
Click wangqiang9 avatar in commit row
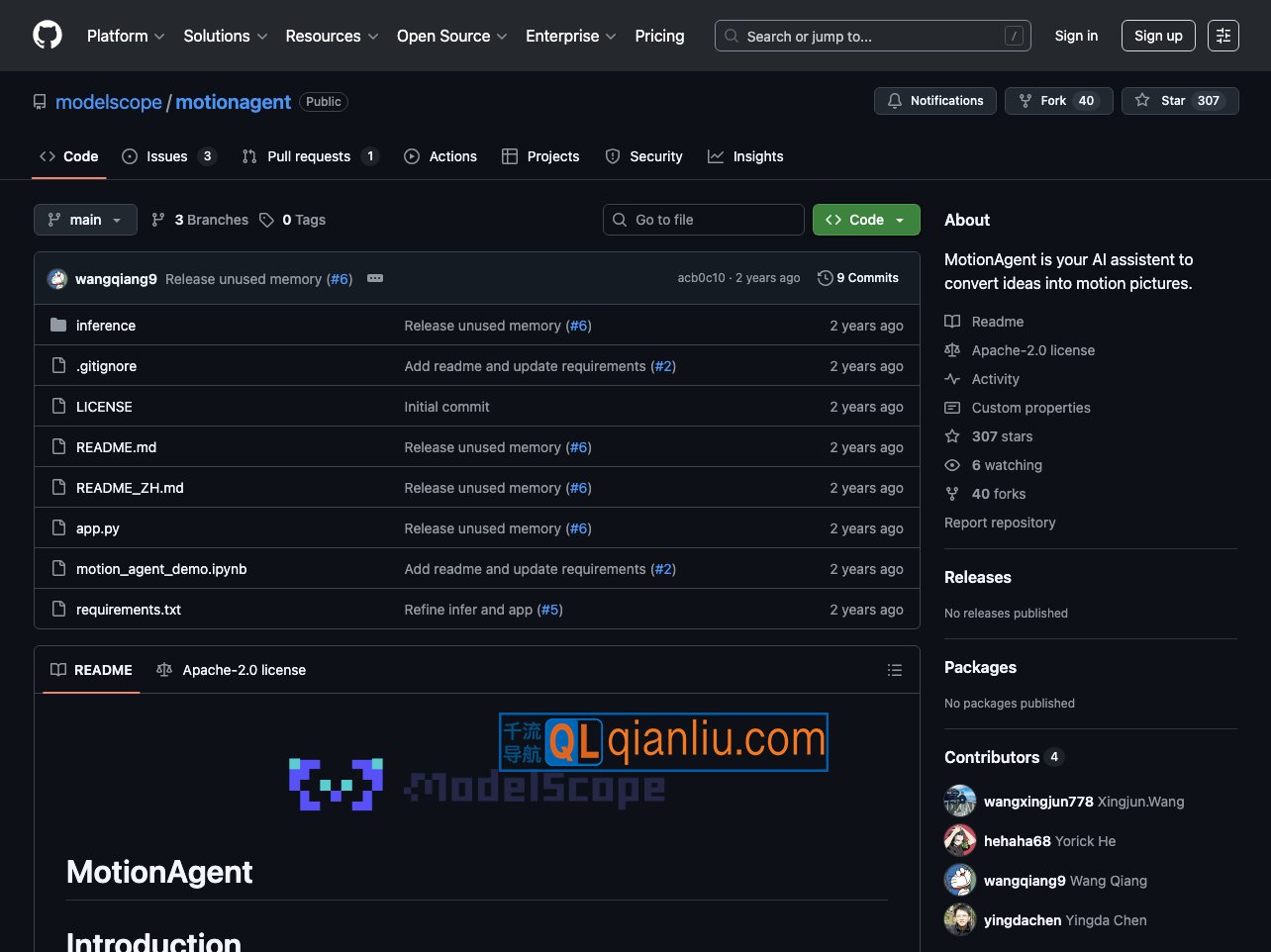57,279
